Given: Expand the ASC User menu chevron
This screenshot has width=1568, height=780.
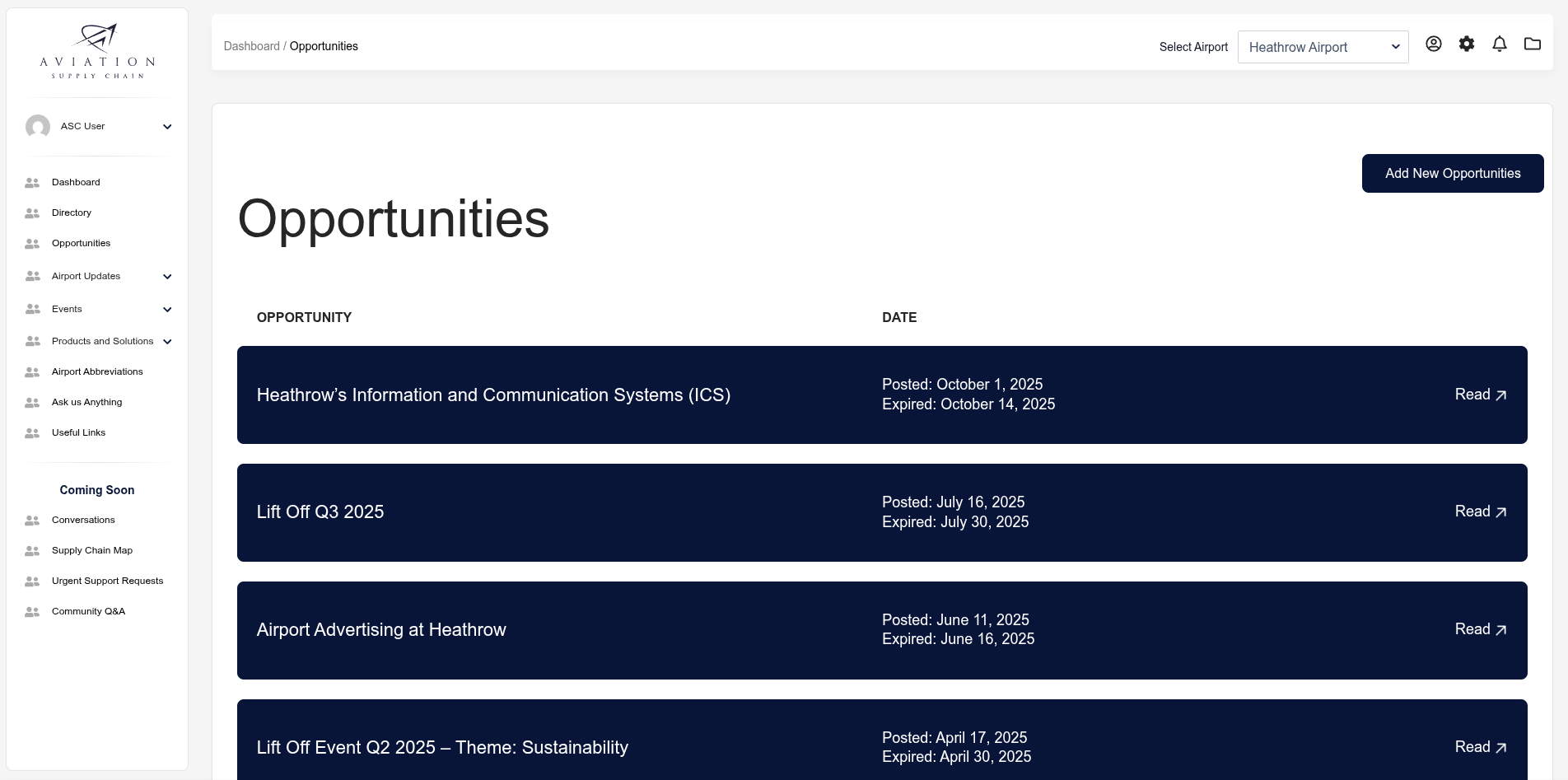Looking at the screenshot, I should pos(167,127).
